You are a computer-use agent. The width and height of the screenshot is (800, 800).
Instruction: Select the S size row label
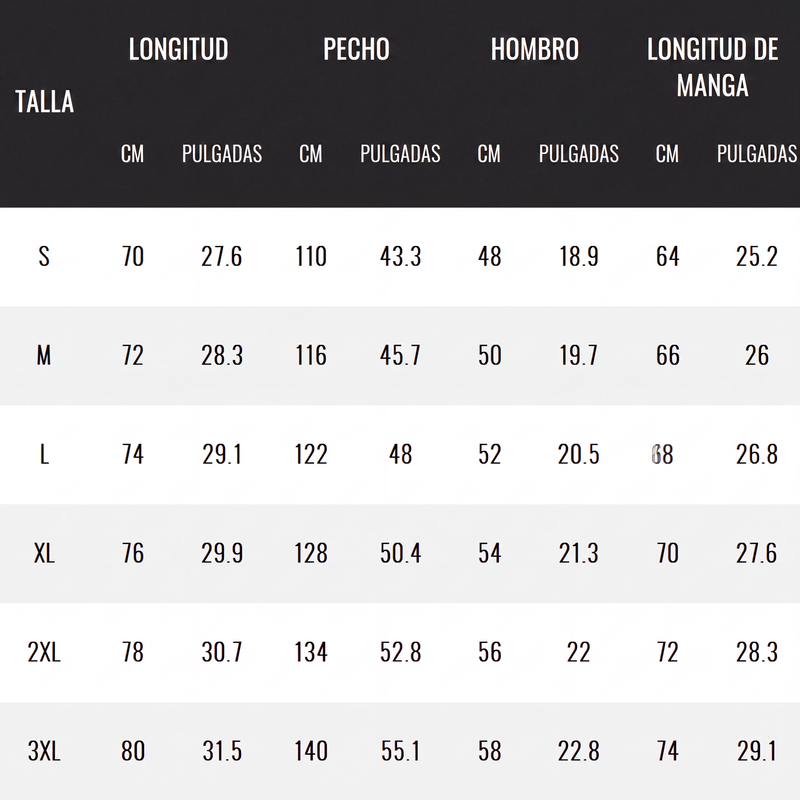click(44, 256)
